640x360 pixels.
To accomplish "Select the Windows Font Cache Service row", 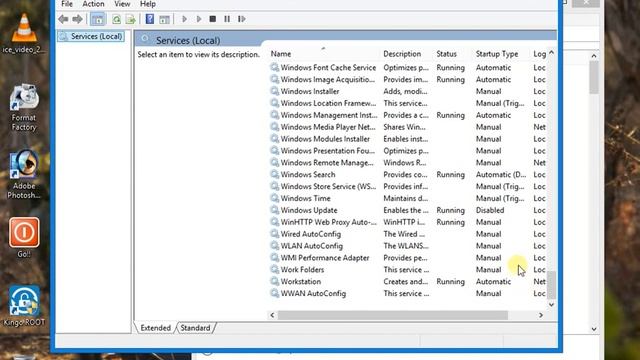I will click(407, 67).
